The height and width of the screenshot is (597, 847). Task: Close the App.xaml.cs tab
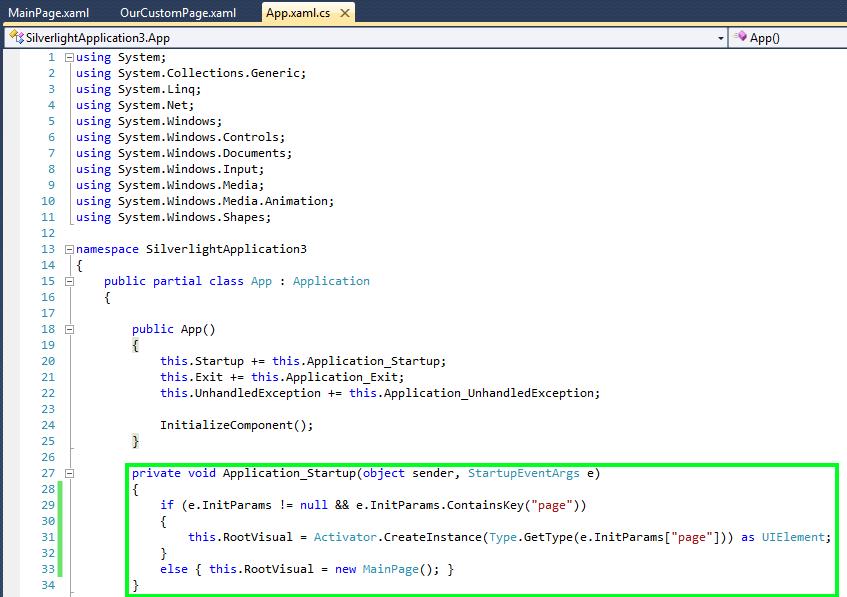pos(346,14)
